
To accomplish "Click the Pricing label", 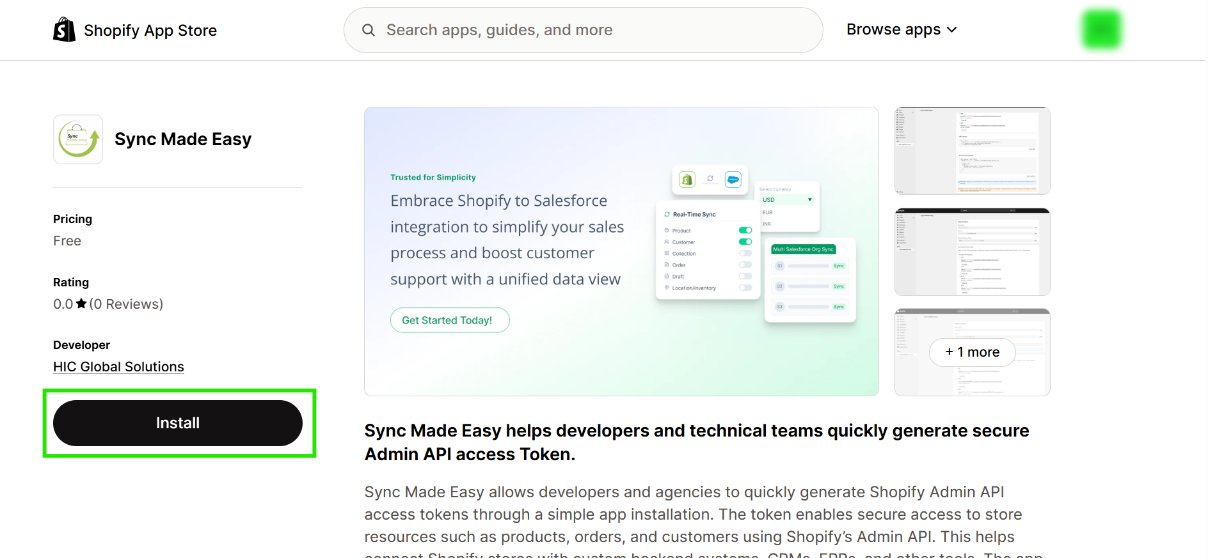I will coord(73,219).
